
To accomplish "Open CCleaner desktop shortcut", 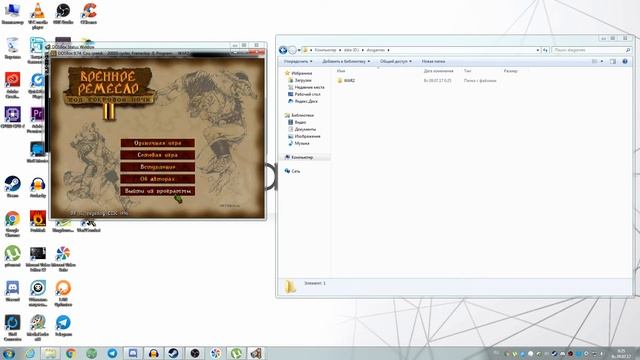I will [89, 13].
